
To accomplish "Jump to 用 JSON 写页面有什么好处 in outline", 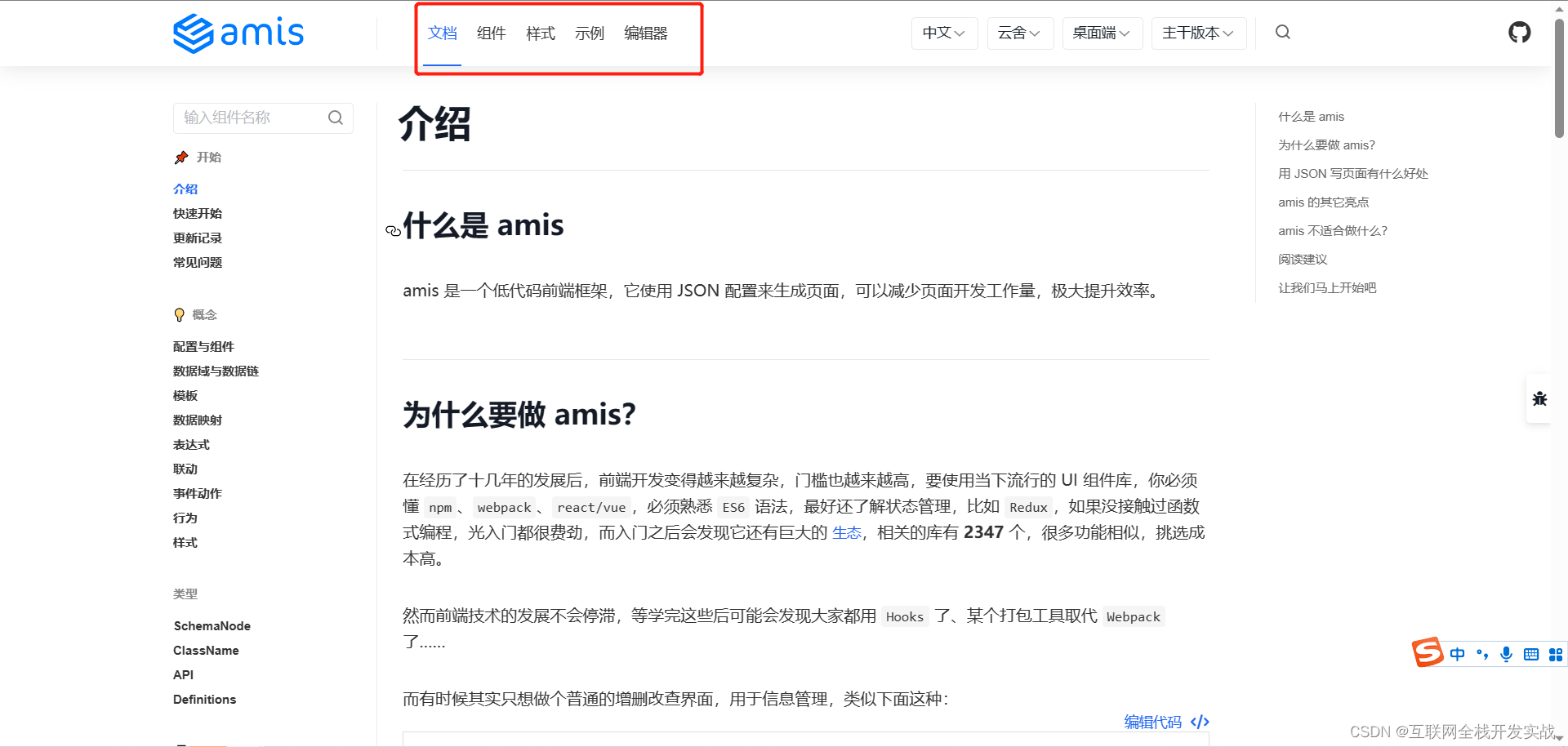I will (1353, 174).
